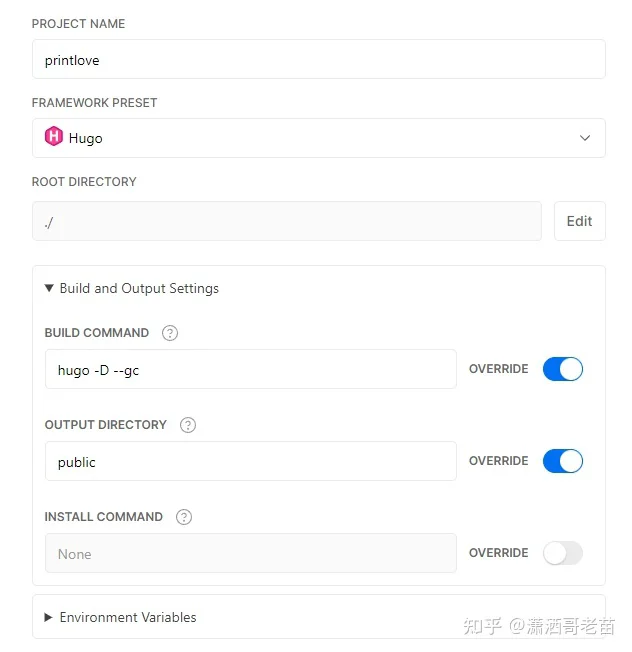This screenshot has height=652, width=632.
Task: Open the Hugo framework preset dropdown
Action: [318, 138]
